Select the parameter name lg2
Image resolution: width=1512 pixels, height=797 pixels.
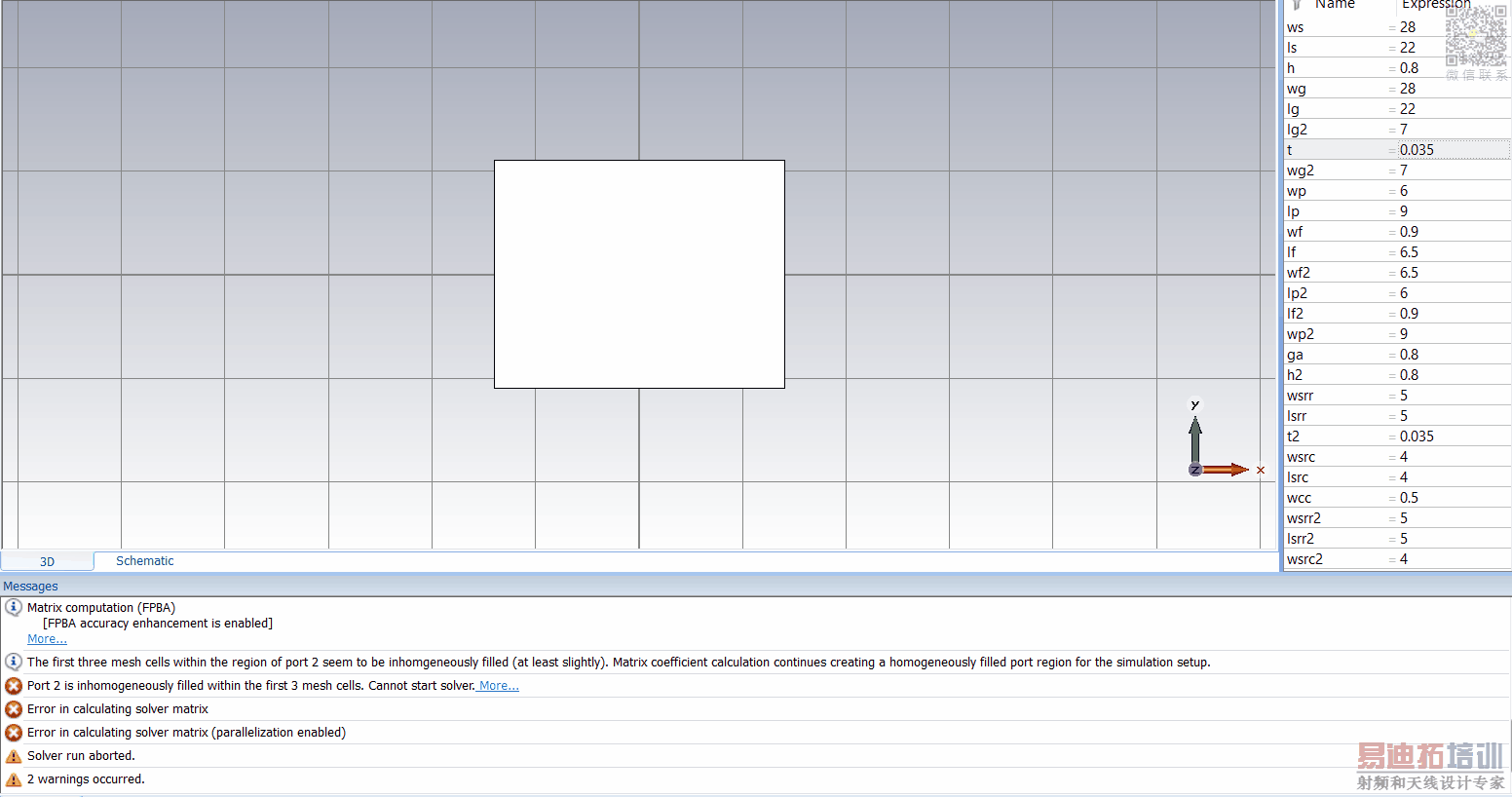[x=1297, y=130]
